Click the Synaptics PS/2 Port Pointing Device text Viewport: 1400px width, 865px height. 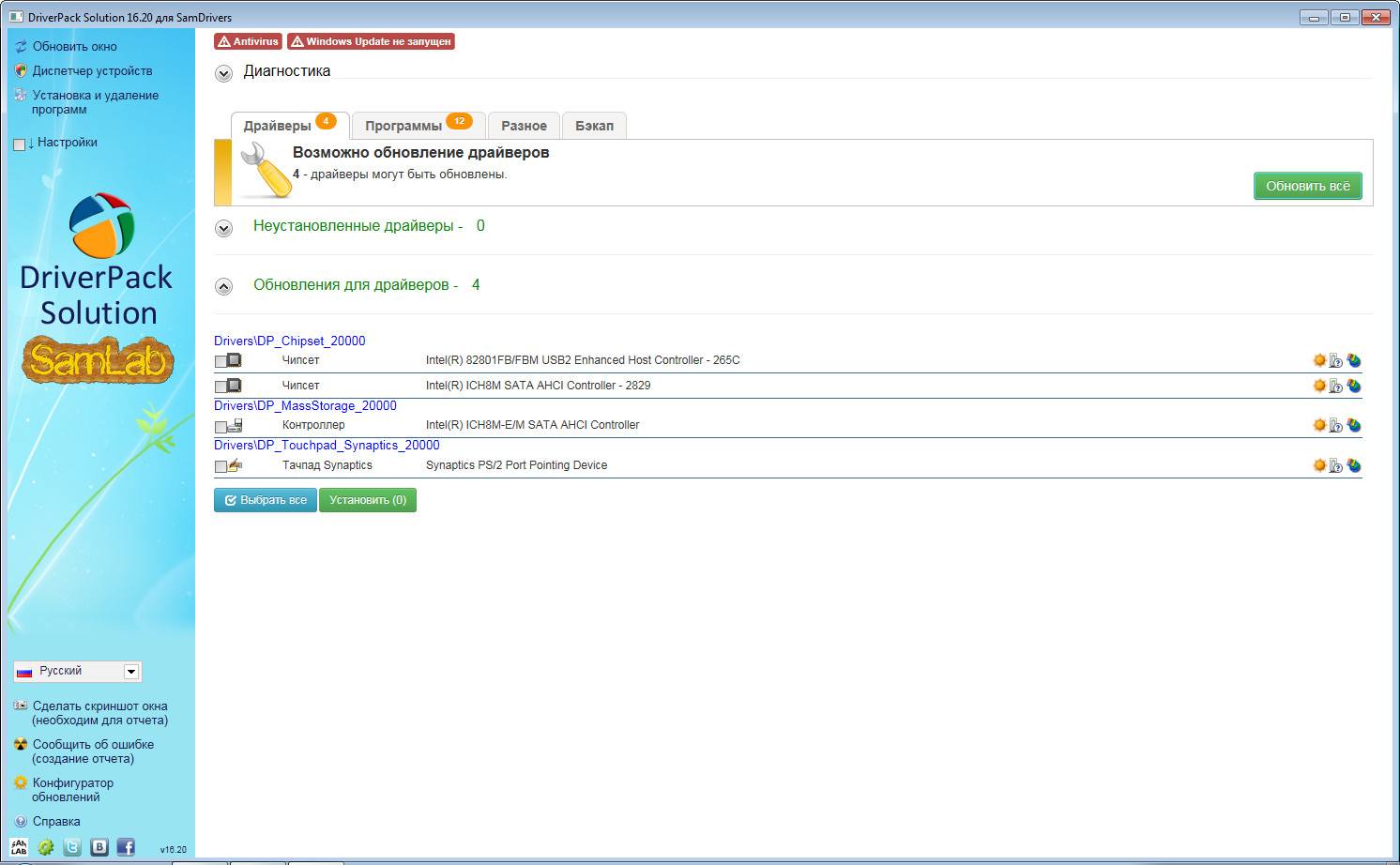[x=516, y=465]
